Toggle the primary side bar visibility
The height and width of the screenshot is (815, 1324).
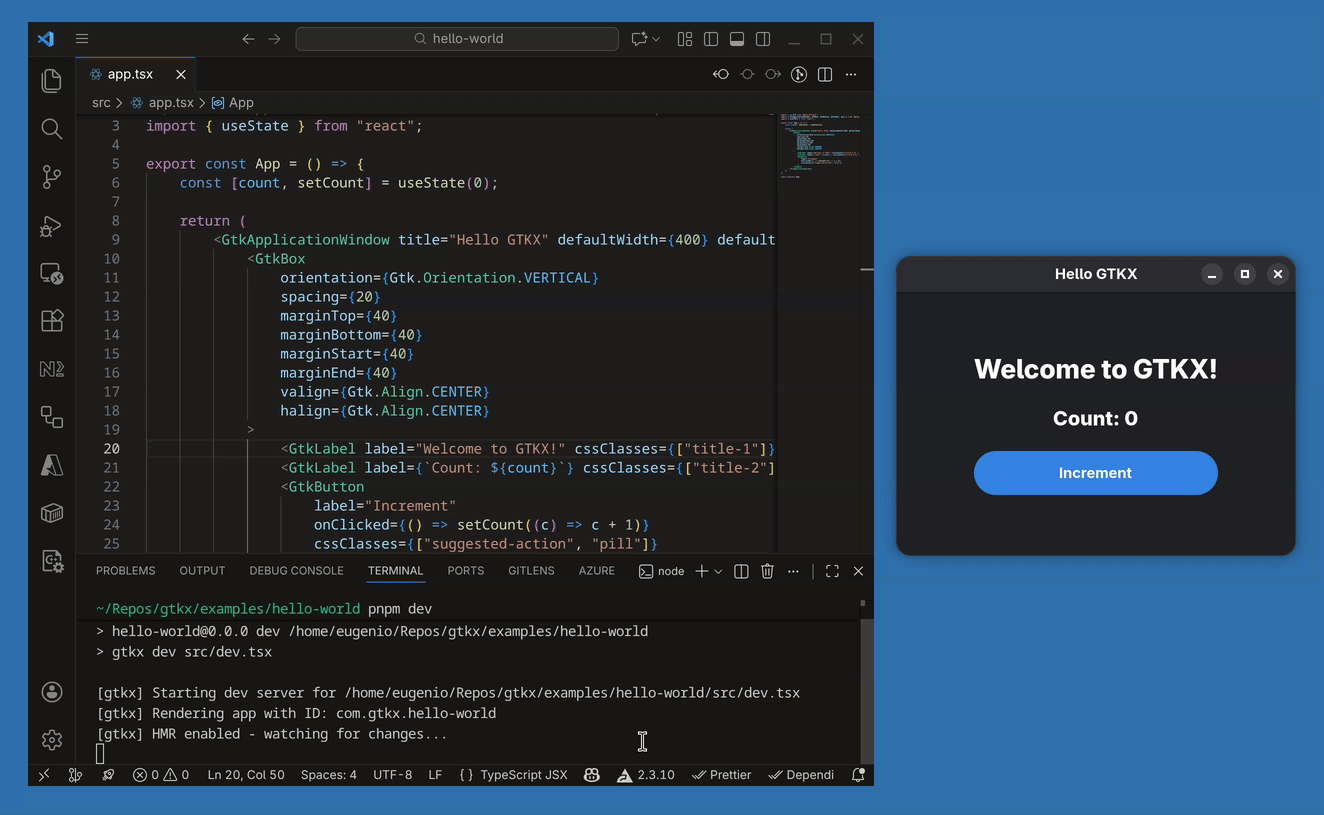click(711, 39)
